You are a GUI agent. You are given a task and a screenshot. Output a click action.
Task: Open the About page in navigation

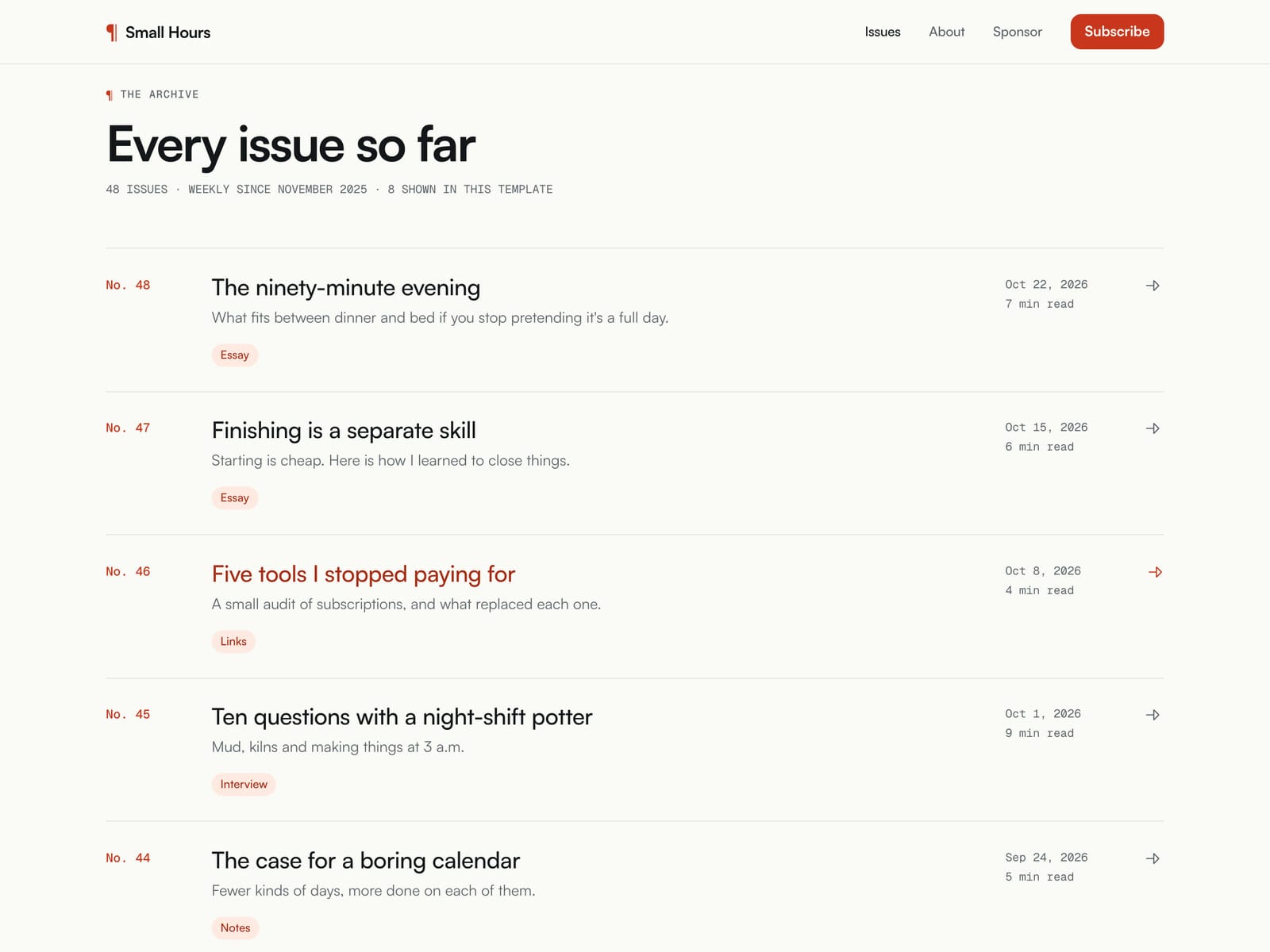[947, 32]
